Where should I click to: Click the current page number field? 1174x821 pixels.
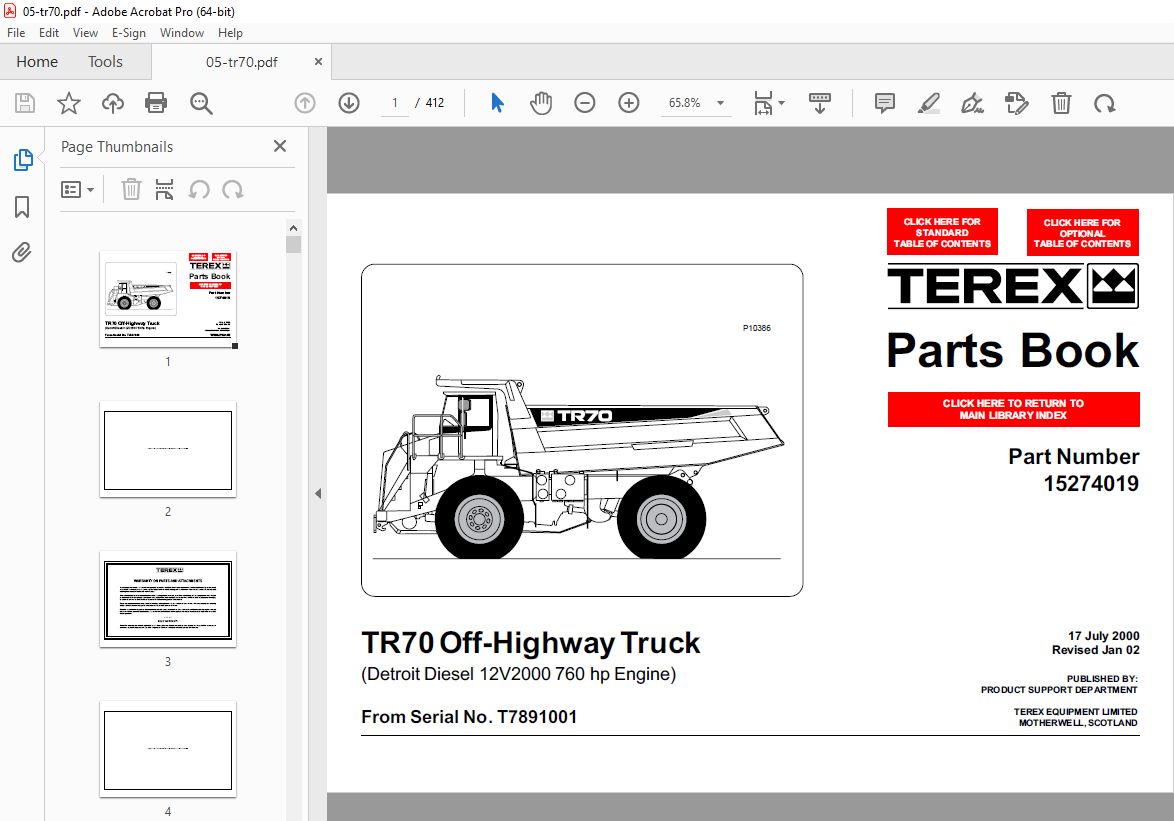point(395,103)
